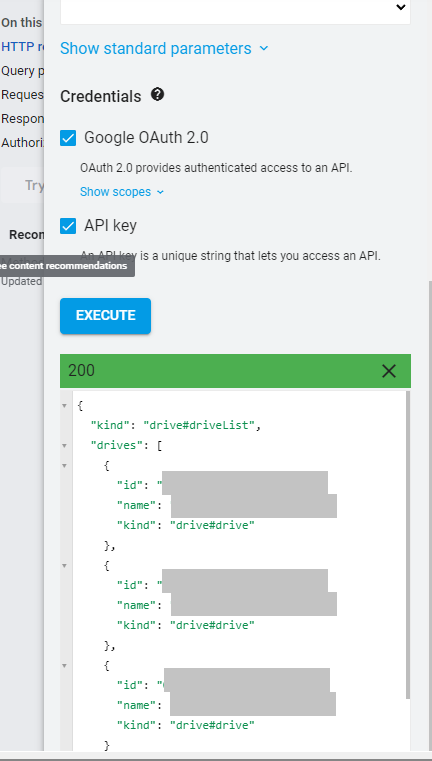
Task: Go to Request body sidebar item
Action: coord(22,95)
